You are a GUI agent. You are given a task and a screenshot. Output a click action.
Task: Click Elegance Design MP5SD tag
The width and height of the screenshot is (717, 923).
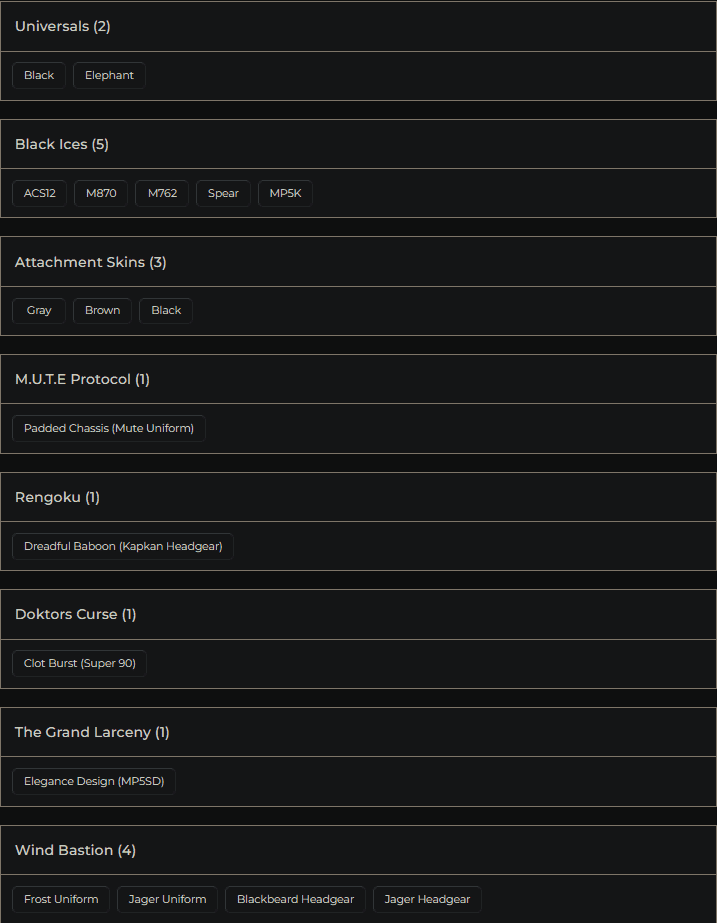(x=93, y=781)
